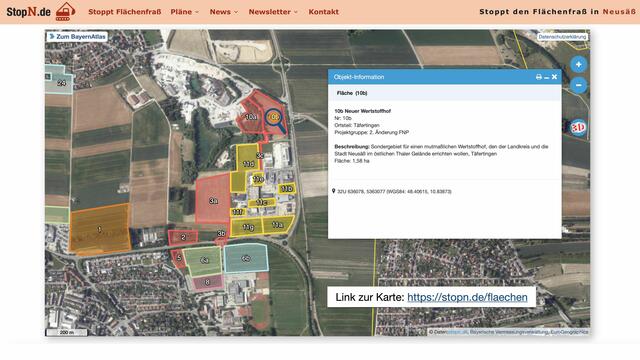Open the Datenschutzerklärung link on map
This screenshot has height=360, width=640.
[562, 37]
